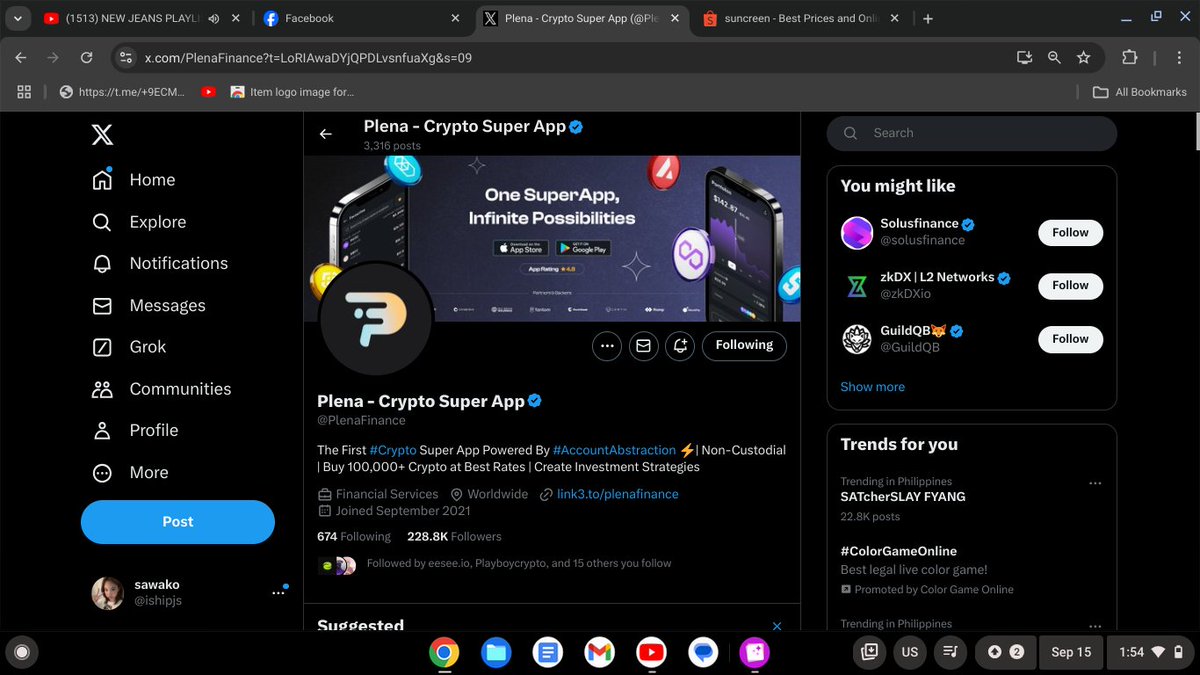Turn on post notifications with the bell-plus icon
The width and height of the screenshot is (1200, 675).
click(x=680, y=346)
